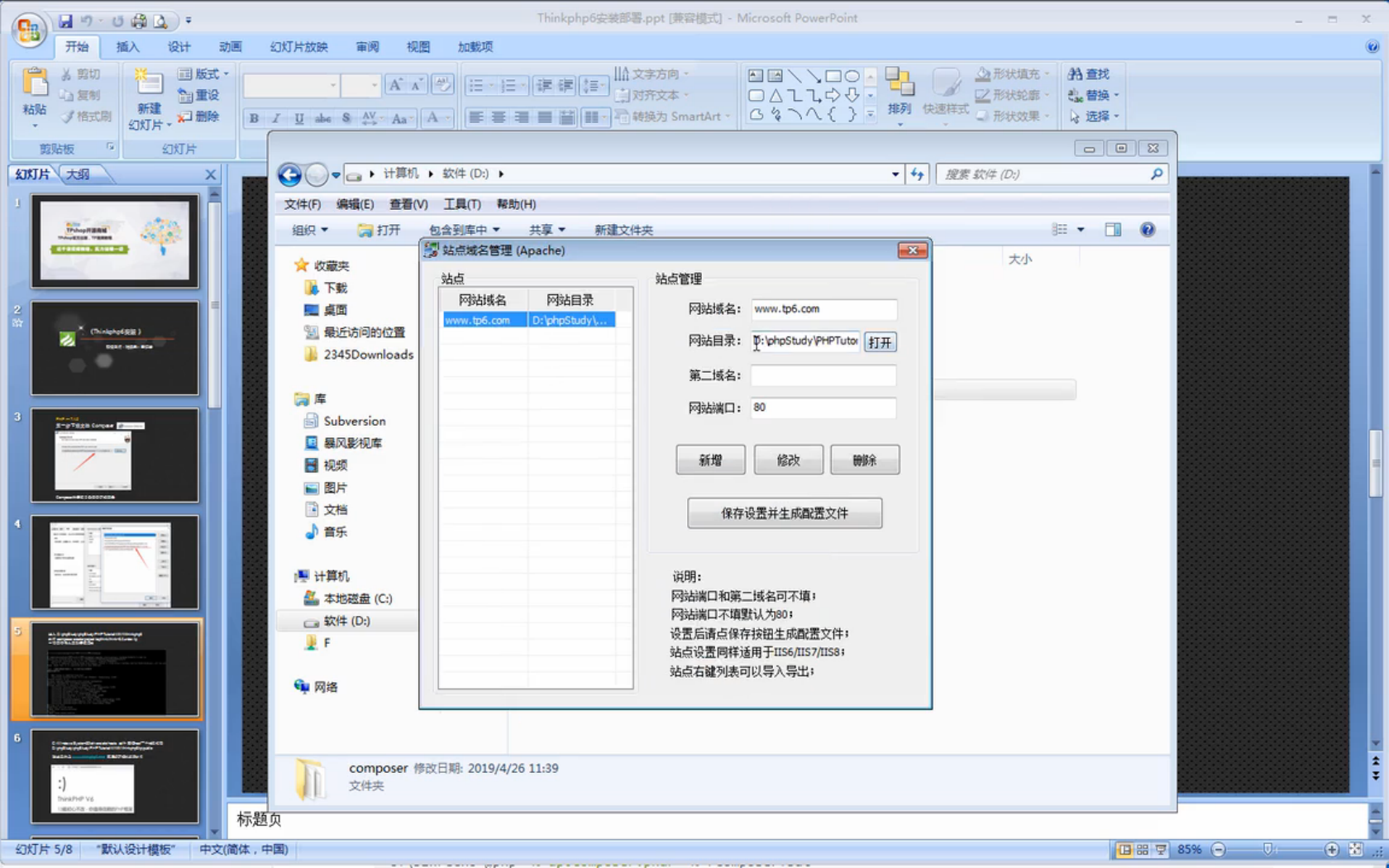
Task: Open the Insert (插入) ribbon tab
Action: click(x=127, y=47)
